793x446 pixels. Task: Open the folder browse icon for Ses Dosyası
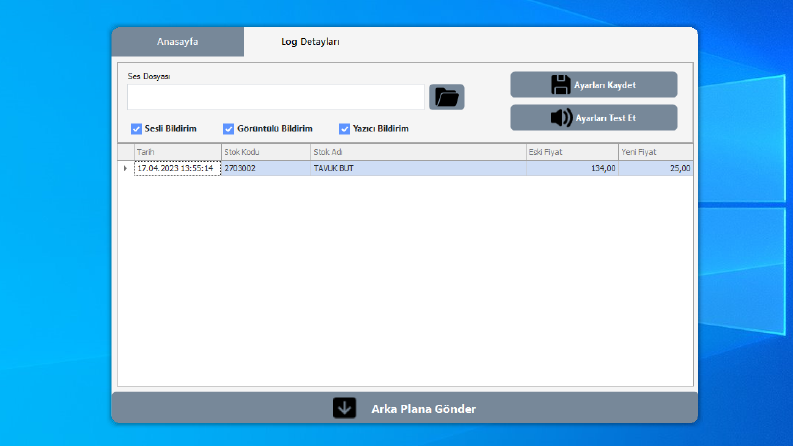point(447,97)
